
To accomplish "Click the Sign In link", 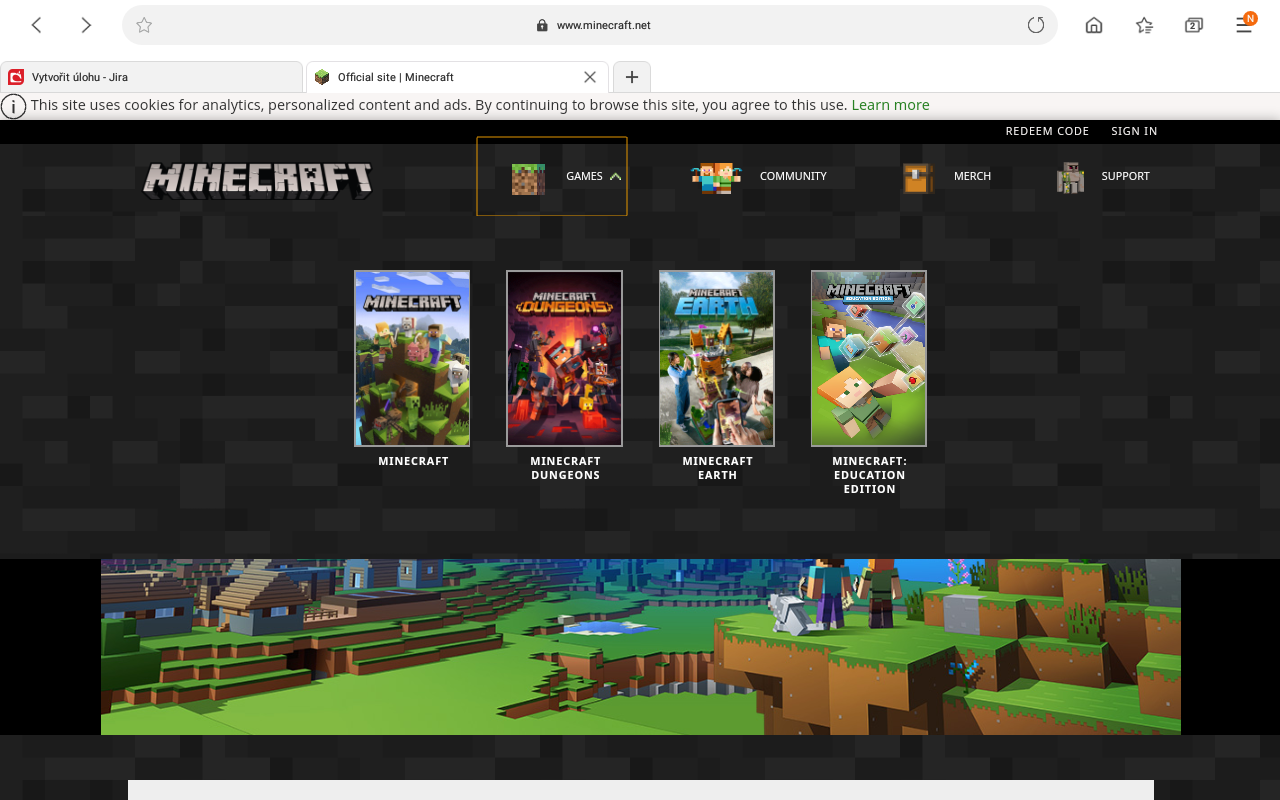I will [x=1134, y=131].
